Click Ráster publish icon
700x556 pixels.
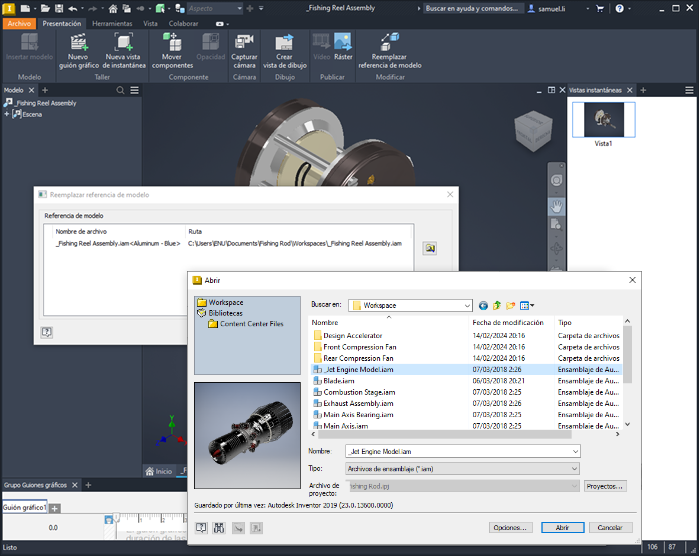click(343, 42)
